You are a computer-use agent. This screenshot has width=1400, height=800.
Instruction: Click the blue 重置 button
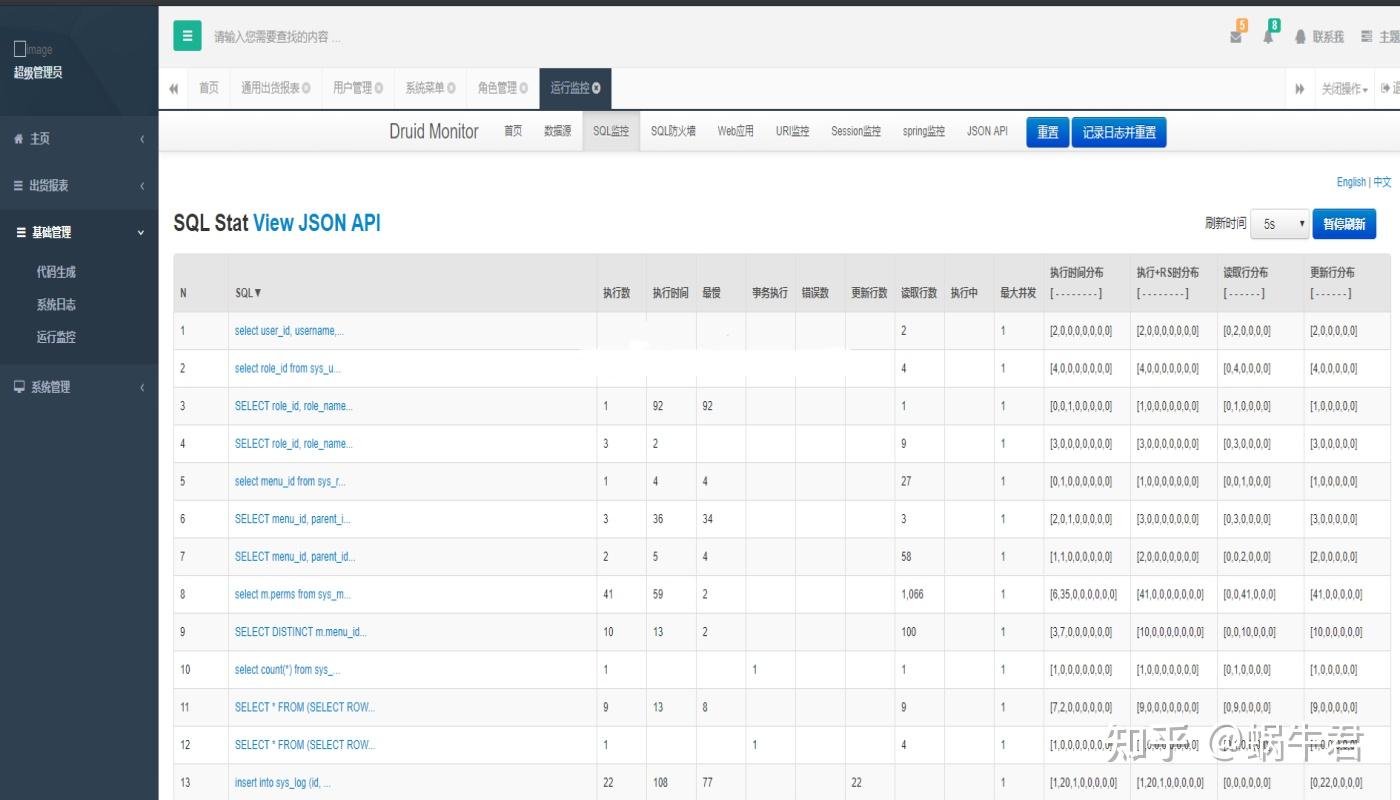click(1047, 132)
